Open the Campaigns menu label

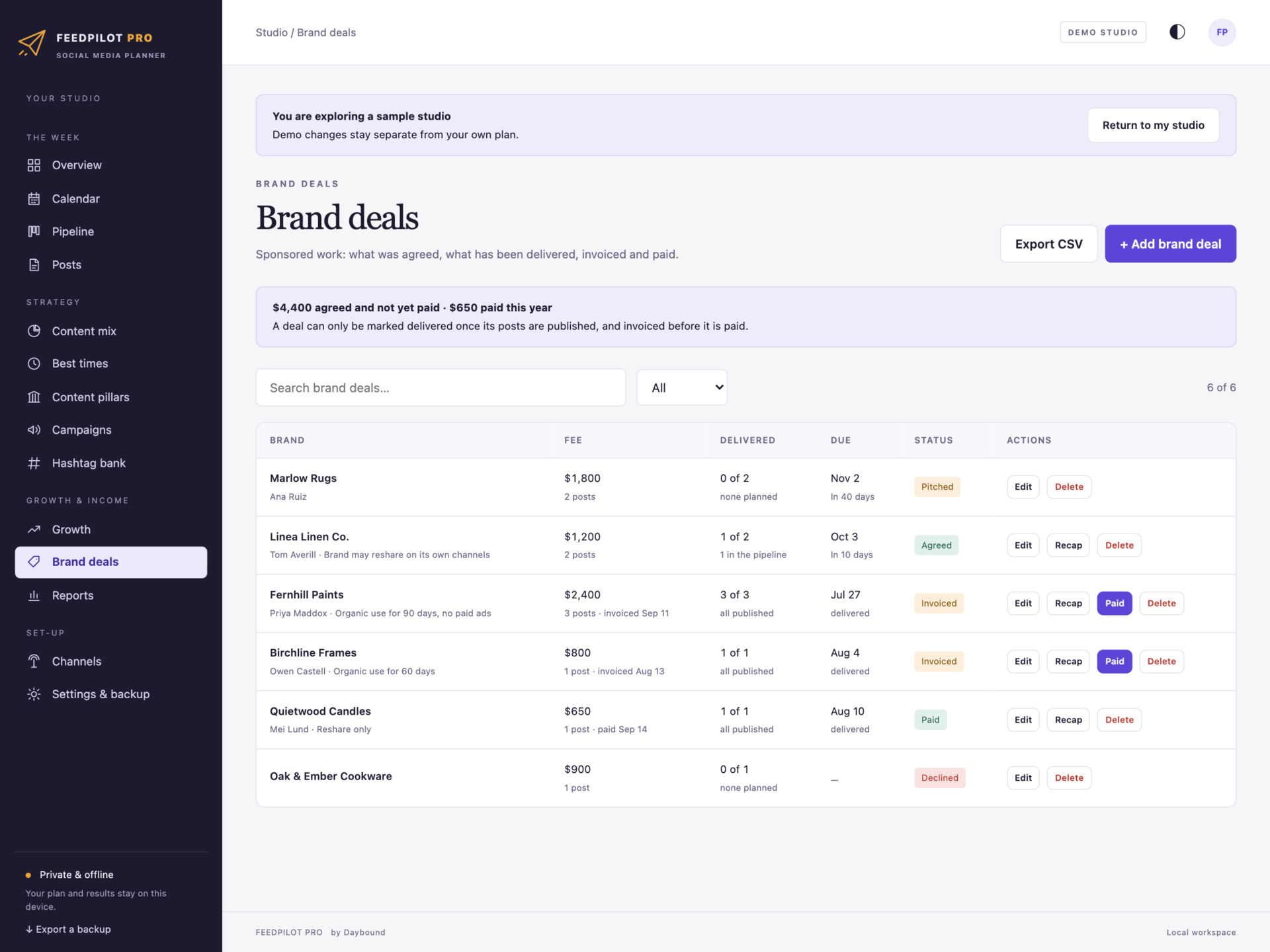coord(81,430)
